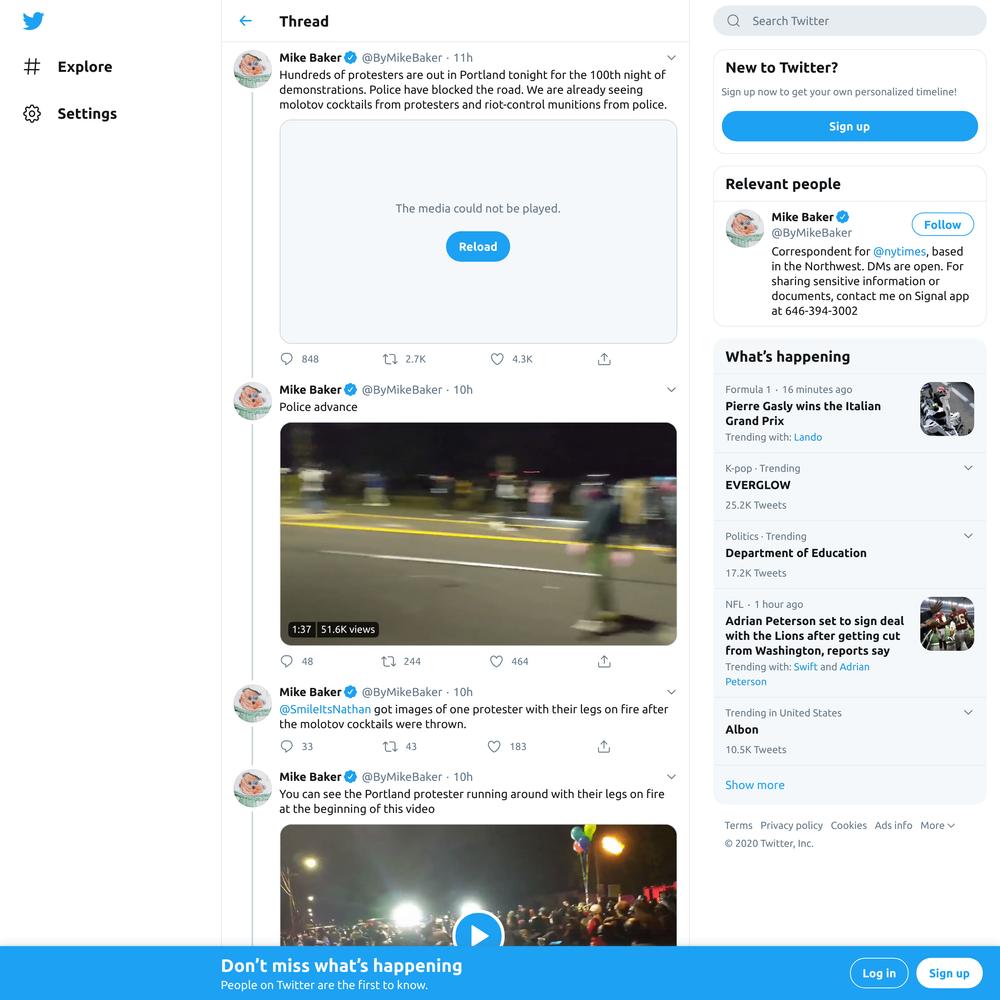1000x1000 pixels.
Task: Reload the unplayable media
Action: (478, 247)
